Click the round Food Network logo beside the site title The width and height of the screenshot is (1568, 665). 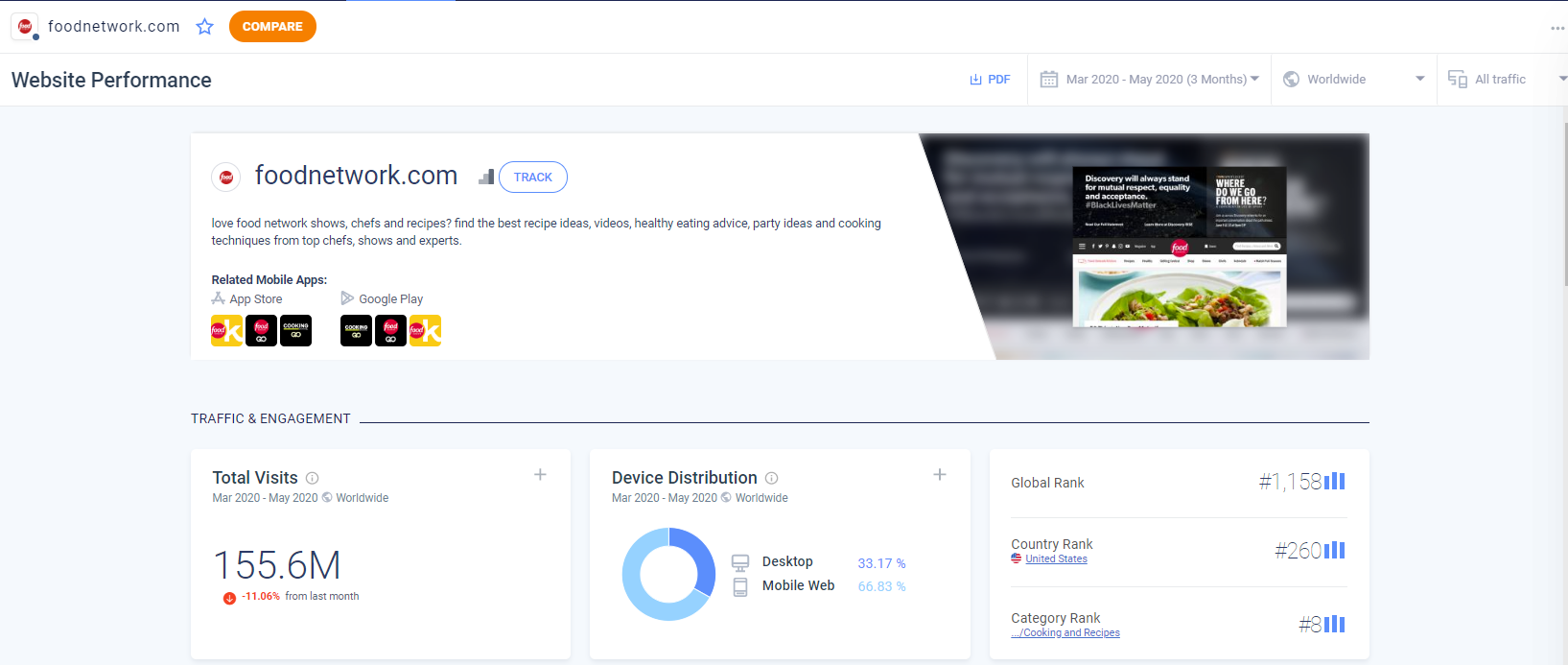226,177
